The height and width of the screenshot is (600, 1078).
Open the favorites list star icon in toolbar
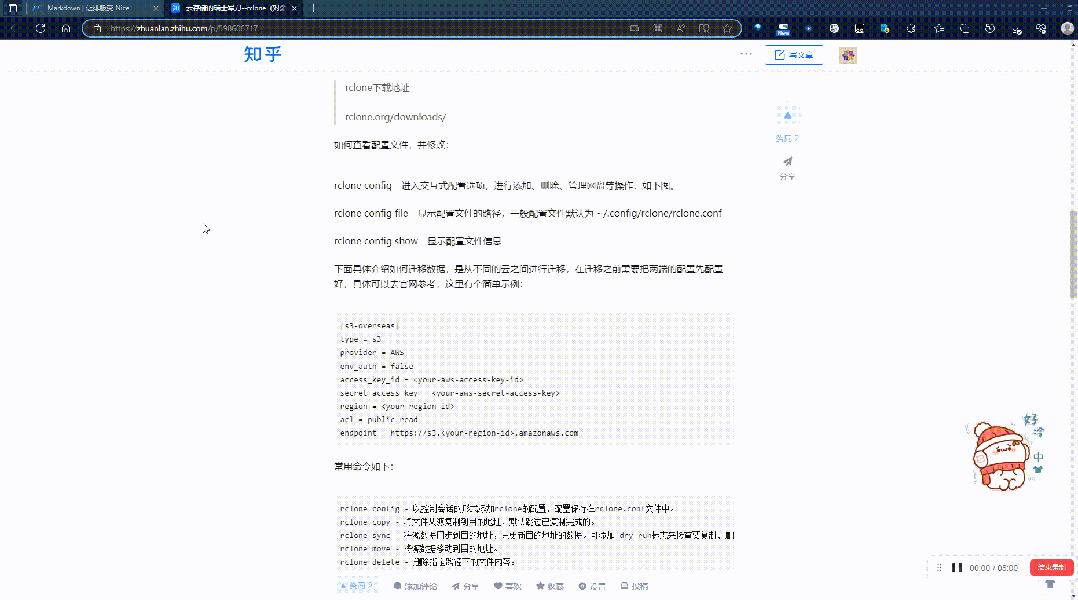[938, 28]
